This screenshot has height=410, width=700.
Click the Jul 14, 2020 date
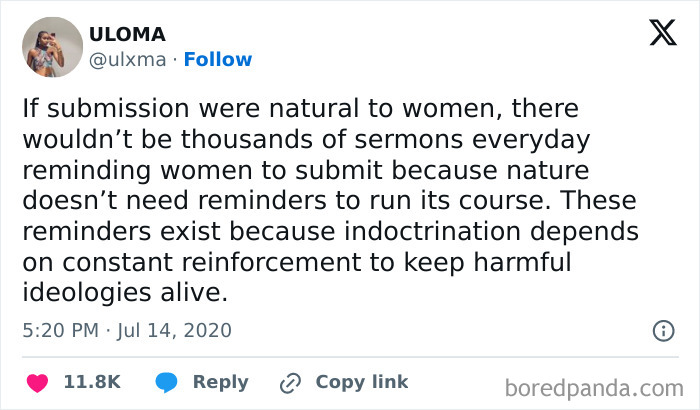[x=174, y=329]
